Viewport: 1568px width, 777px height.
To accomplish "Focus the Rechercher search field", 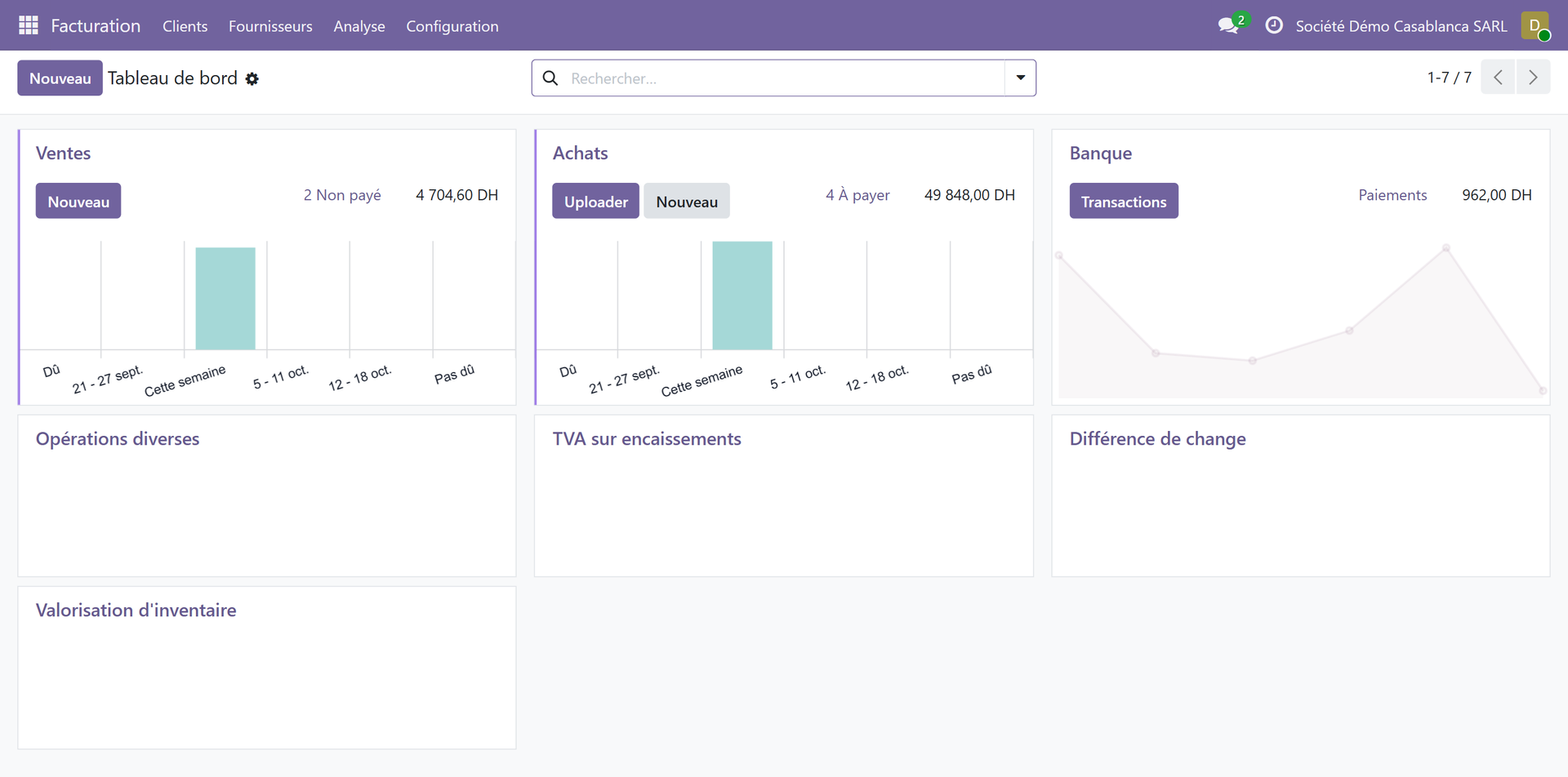I will [784, 78].
